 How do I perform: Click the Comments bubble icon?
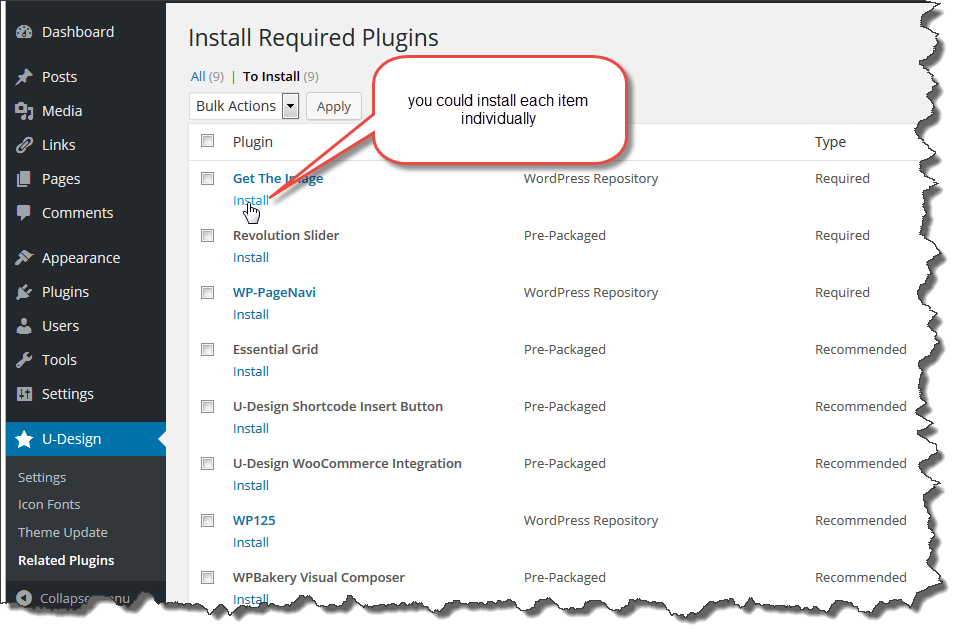24,213
